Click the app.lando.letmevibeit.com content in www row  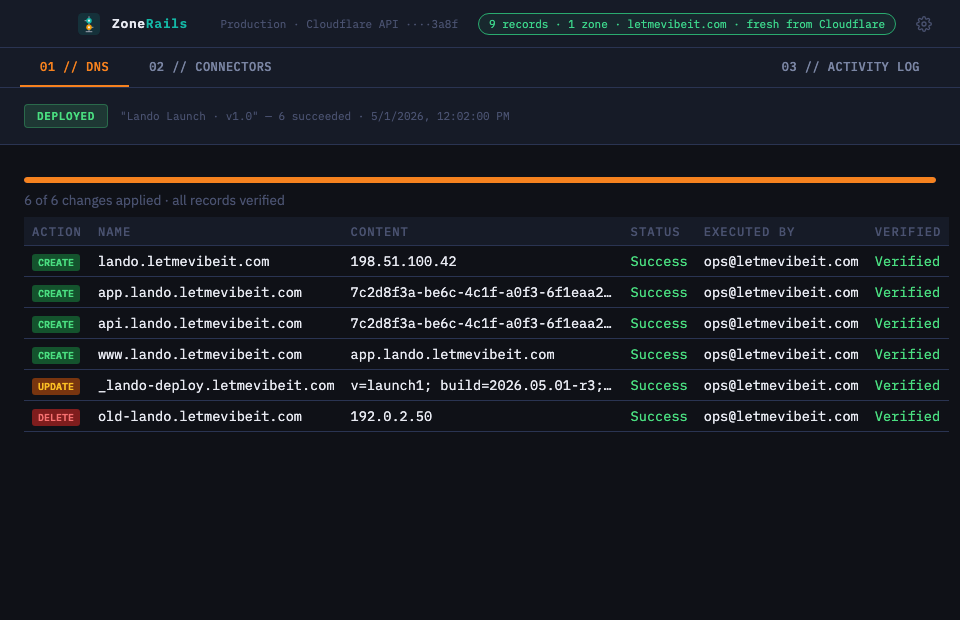click(452, 354)
